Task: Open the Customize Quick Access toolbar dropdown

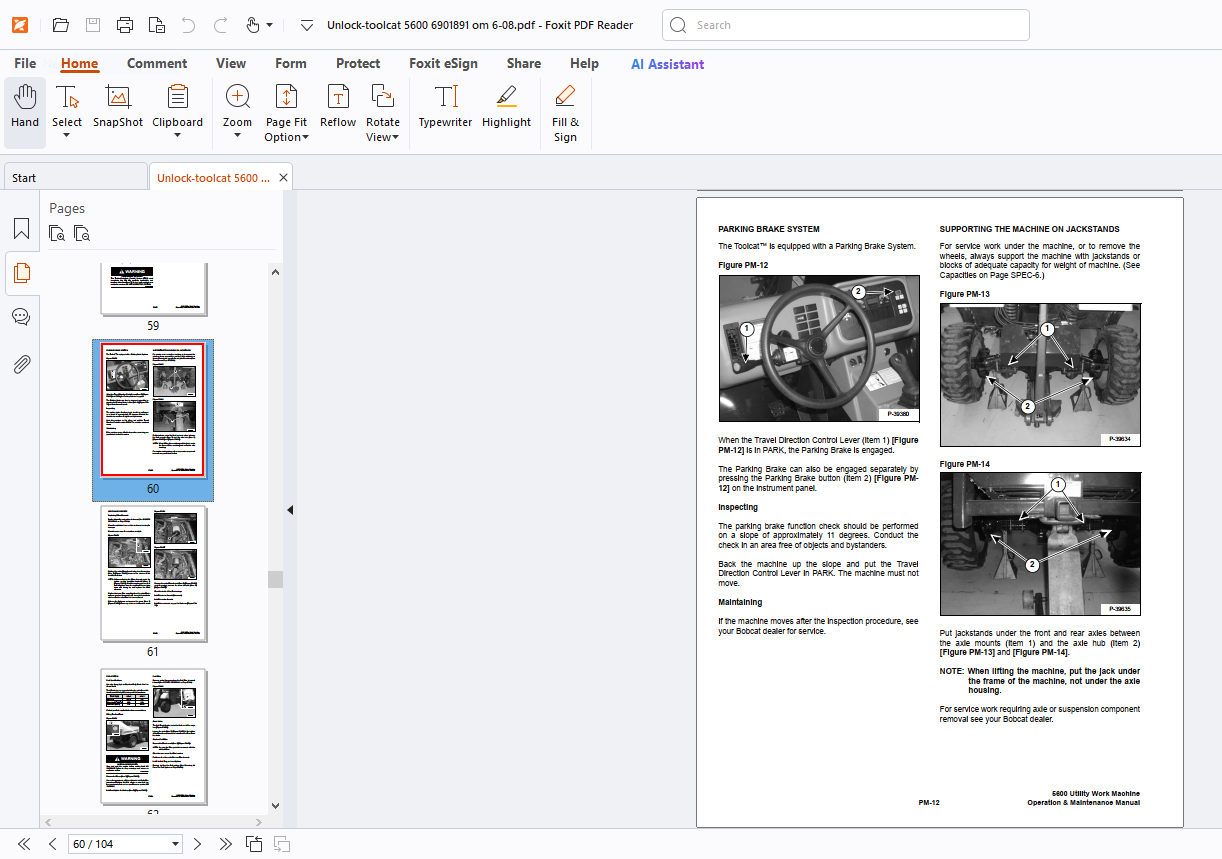Action: coord(307,25)
